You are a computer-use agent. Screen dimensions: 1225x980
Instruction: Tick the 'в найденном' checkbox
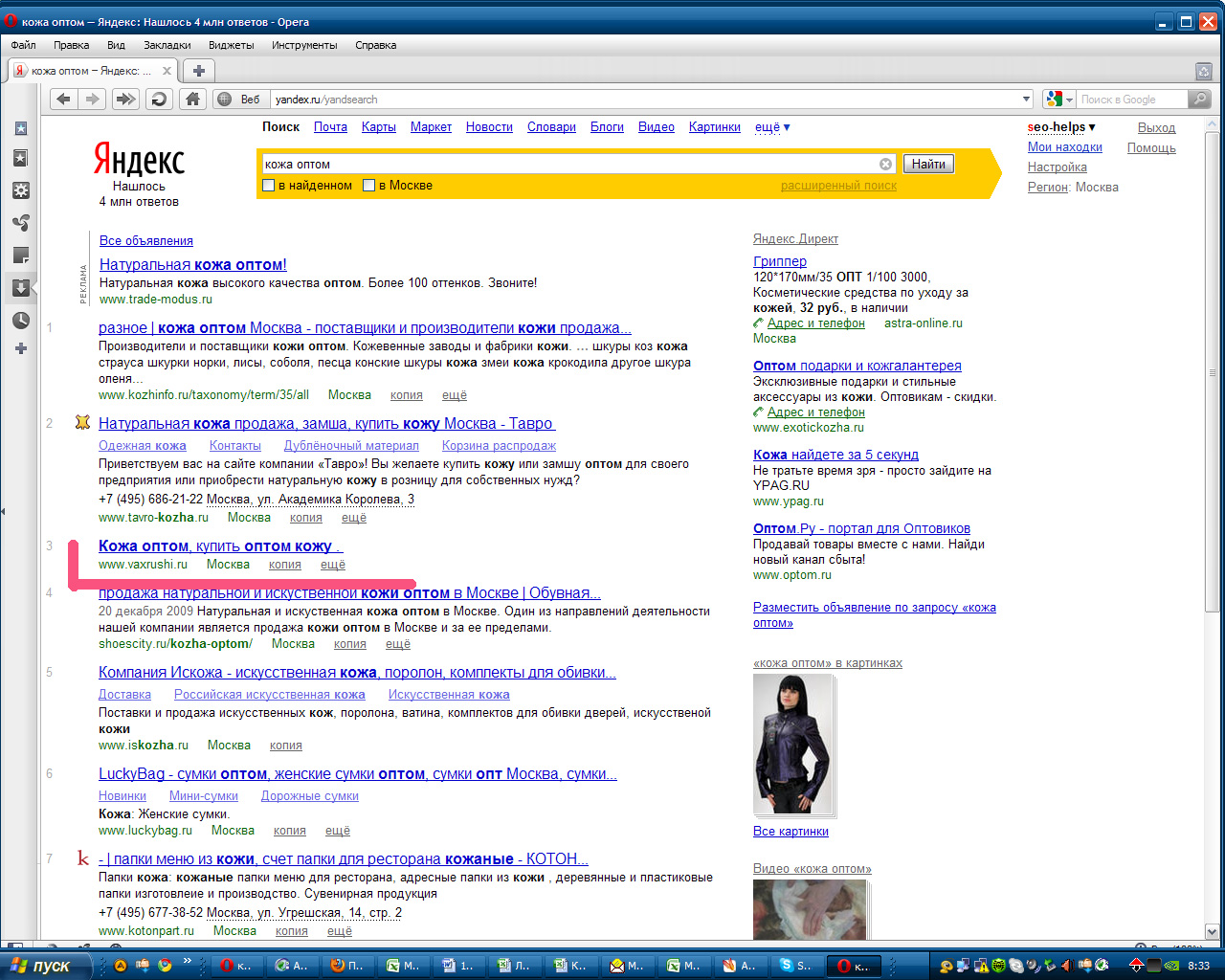coord(269,186)
